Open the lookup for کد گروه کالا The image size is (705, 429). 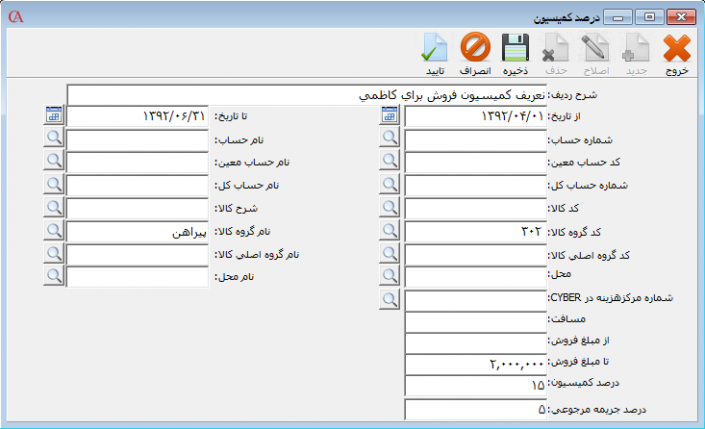coord(391,231)
